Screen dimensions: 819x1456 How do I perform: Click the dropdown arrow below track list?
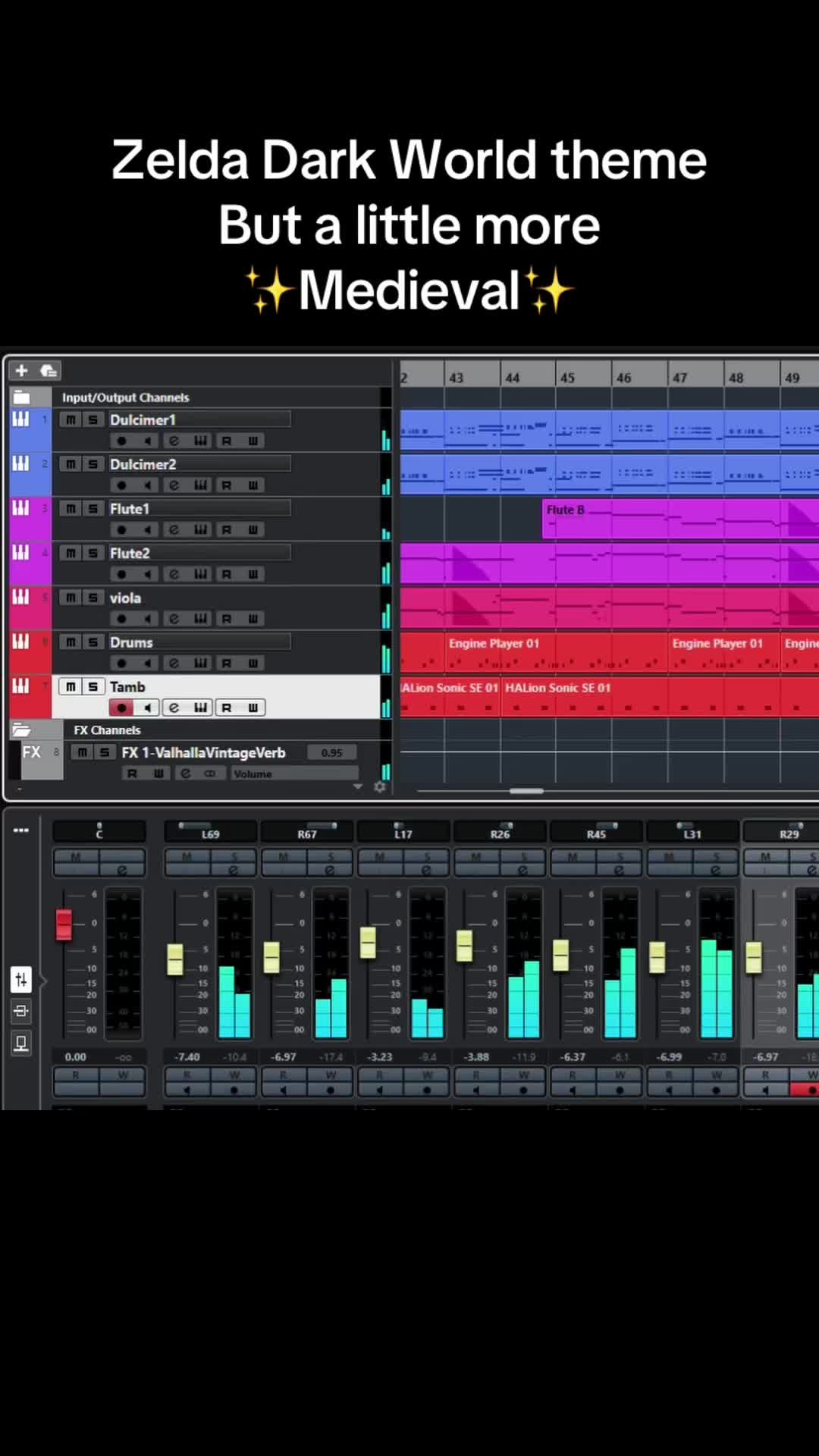[x=358, y=787]
